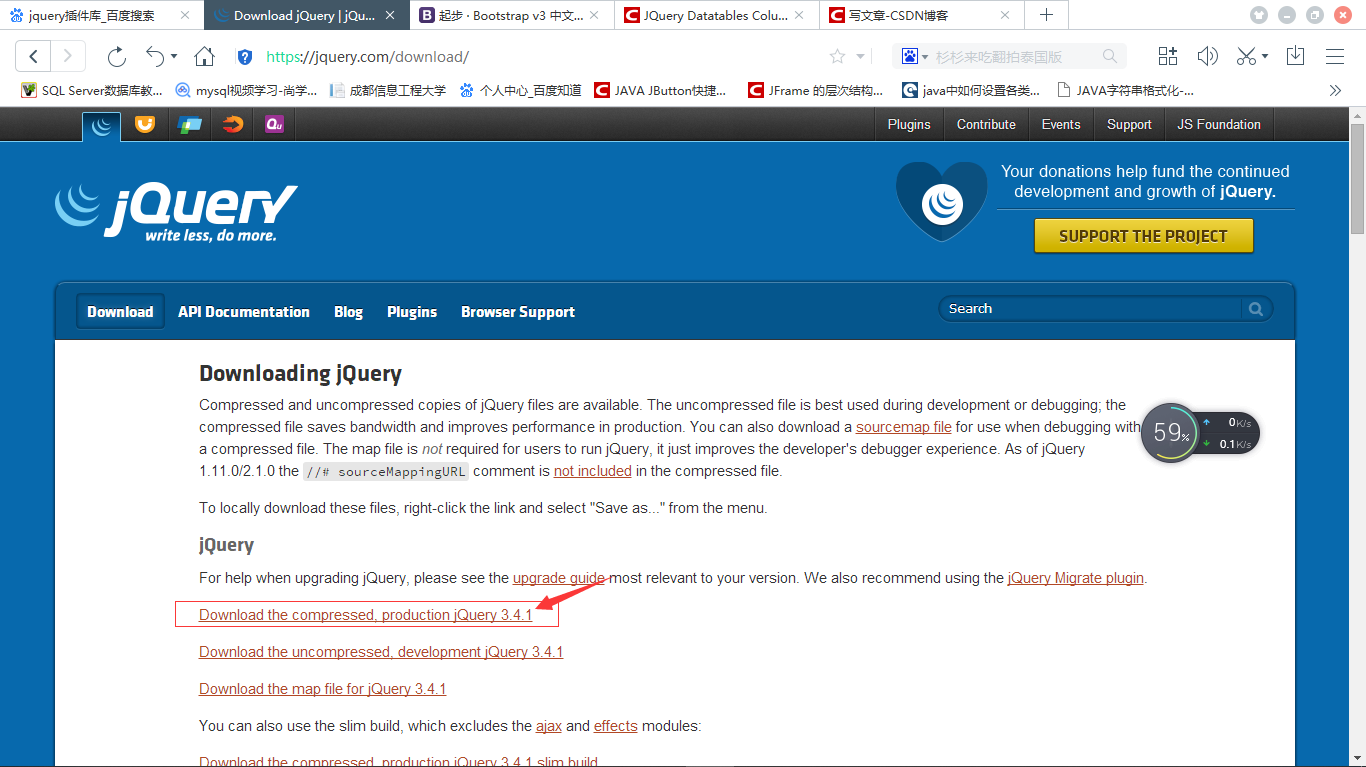Click the HTTPS security shield icon
This screenshot has height=767, width=1366.
[245, 57]
